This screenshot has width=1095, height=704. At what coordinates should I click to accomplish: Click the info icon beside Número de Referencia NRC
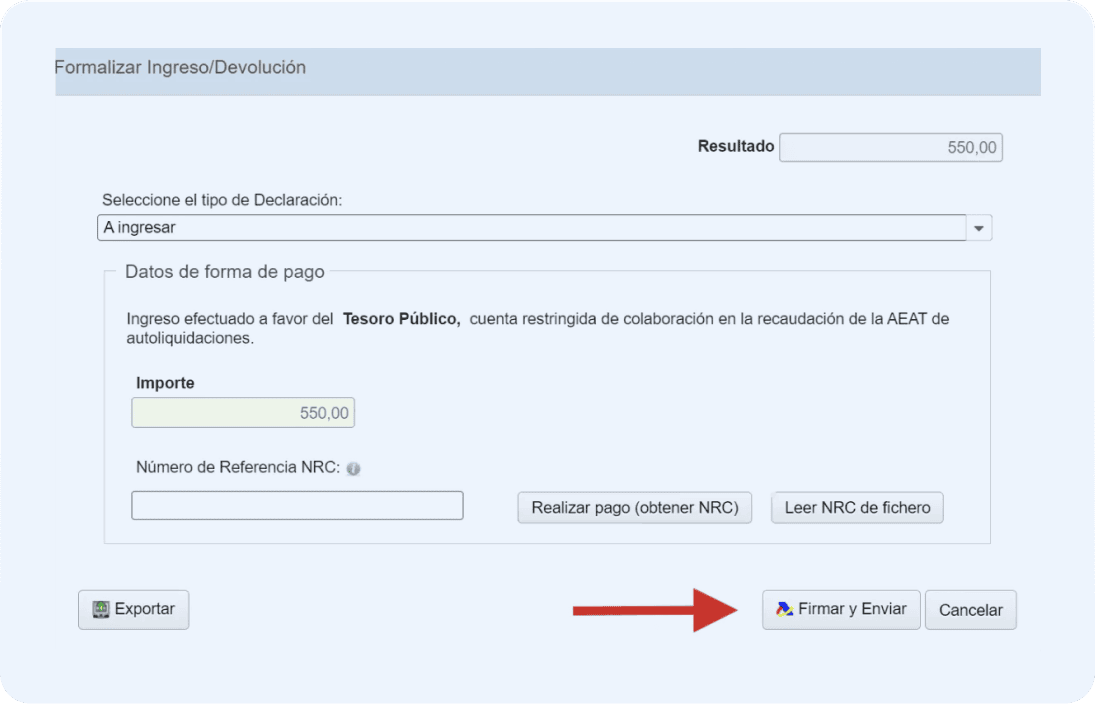click(353, 469)
